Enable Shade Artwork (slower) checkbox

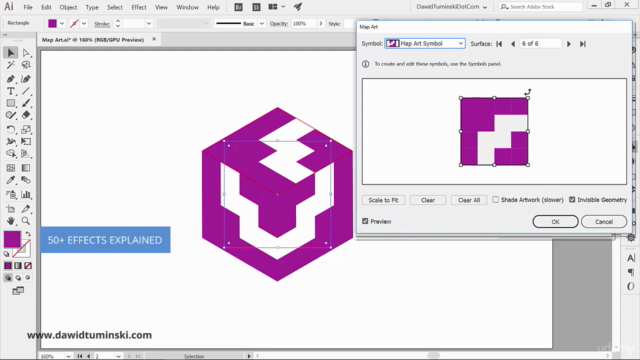click(496, 200)
